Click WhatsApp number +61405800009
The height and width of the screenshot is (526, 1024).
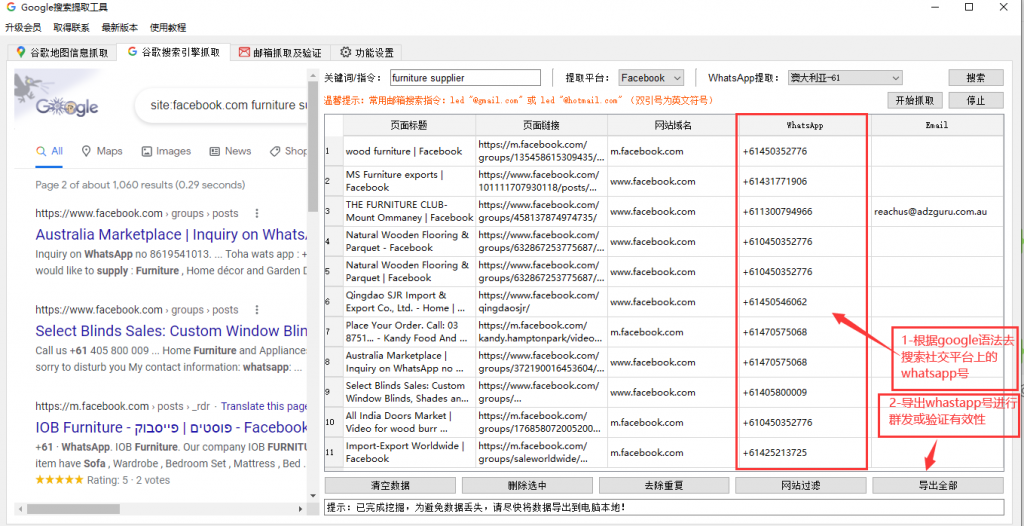pos(775,392)
